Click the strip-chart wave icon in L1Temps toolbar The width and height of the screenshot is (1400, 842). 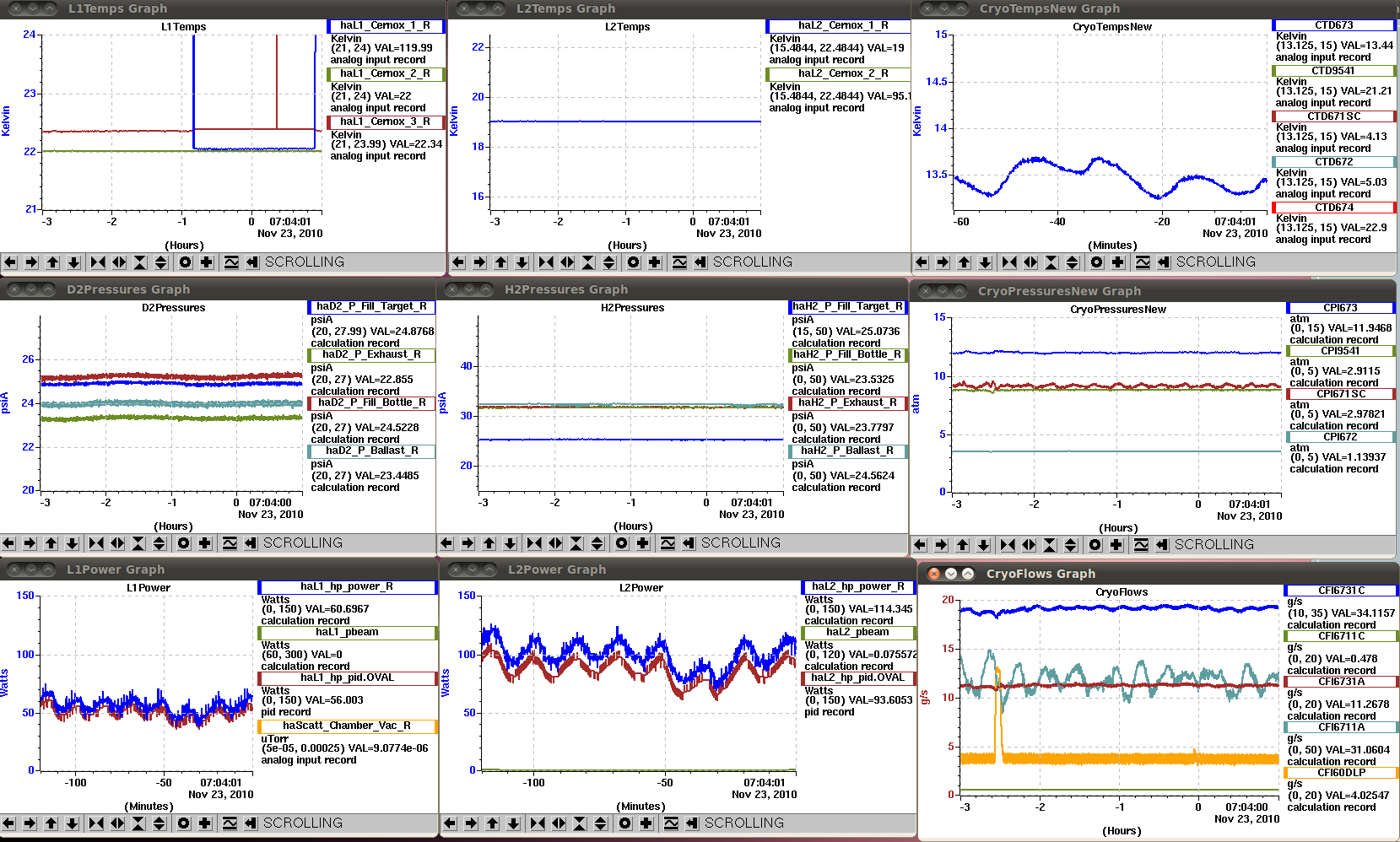click(231, 262)
